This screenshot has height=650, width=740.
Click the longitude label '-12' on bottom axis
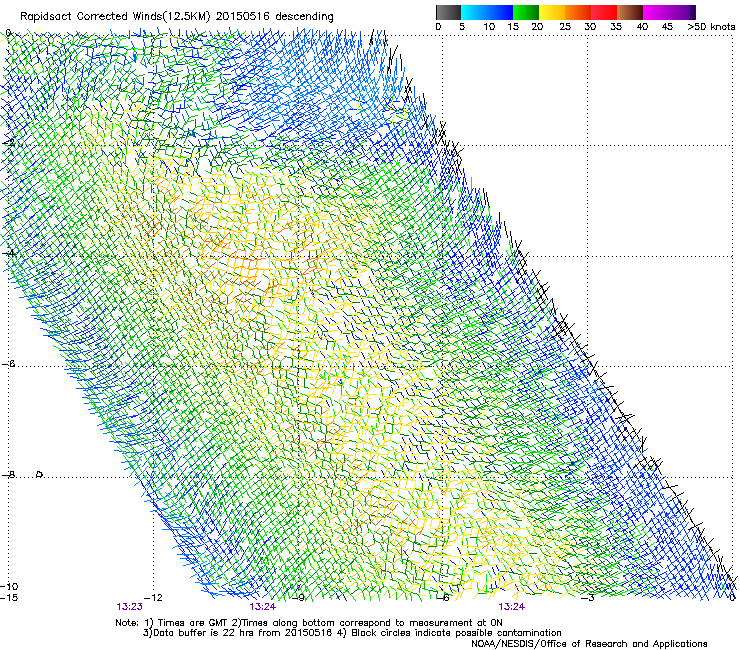pos(153,598)
